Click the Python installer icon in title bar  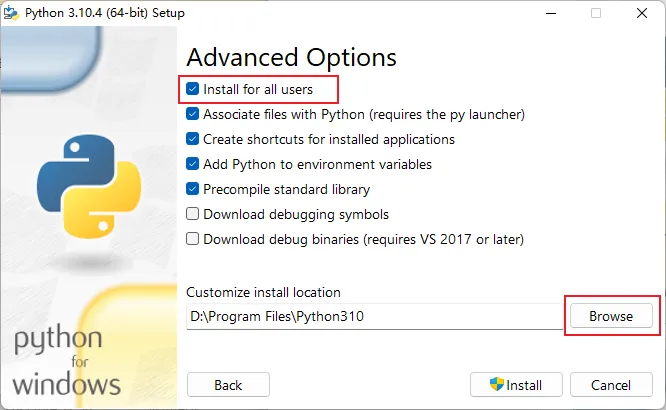[x=11, y=13]
